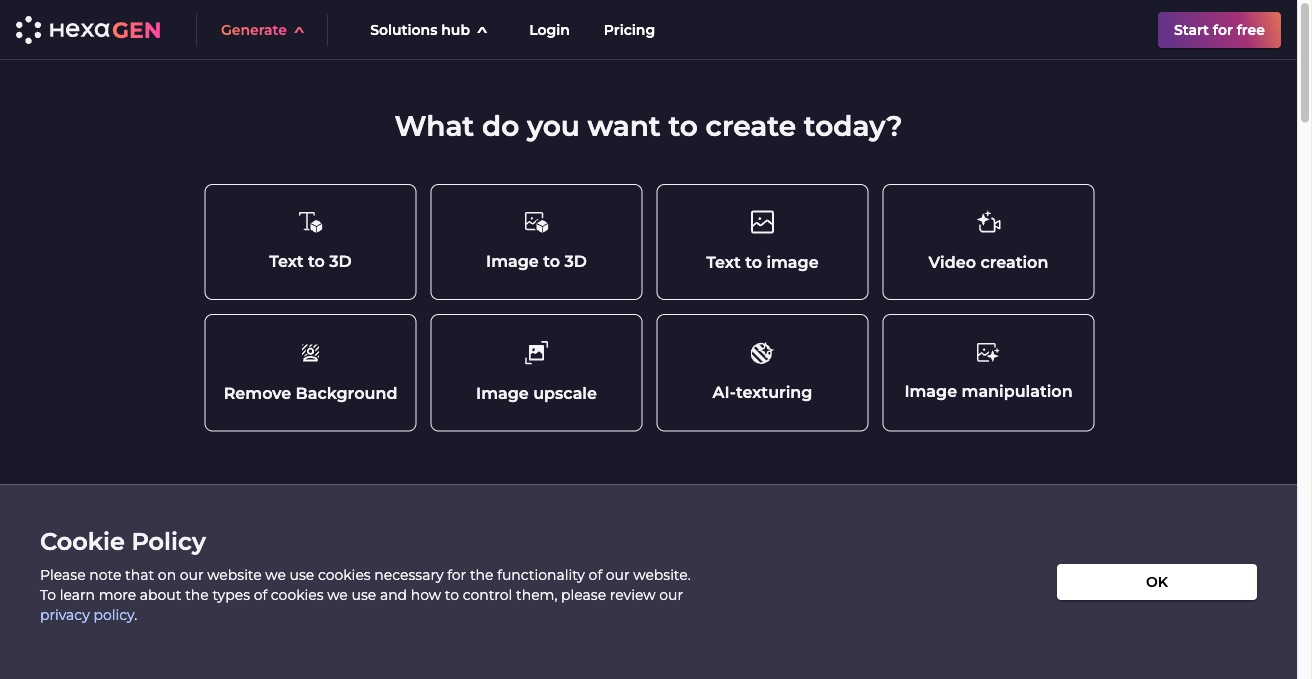This screenshot has width=1312, height=679.
Task: Click the page's vertical scrollbar
Action: pos(1304,60)
